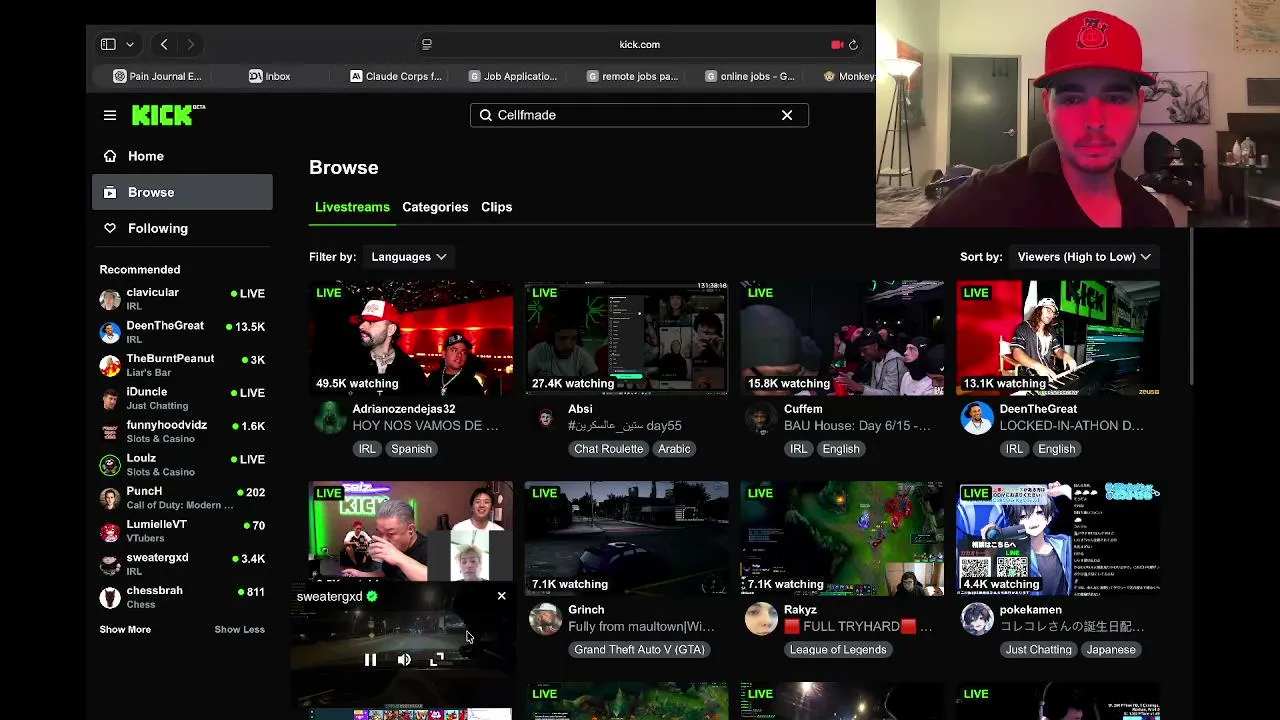Expand recommended list with Show More
Viewport: 1280px width, 720px height.
[125, 629]
